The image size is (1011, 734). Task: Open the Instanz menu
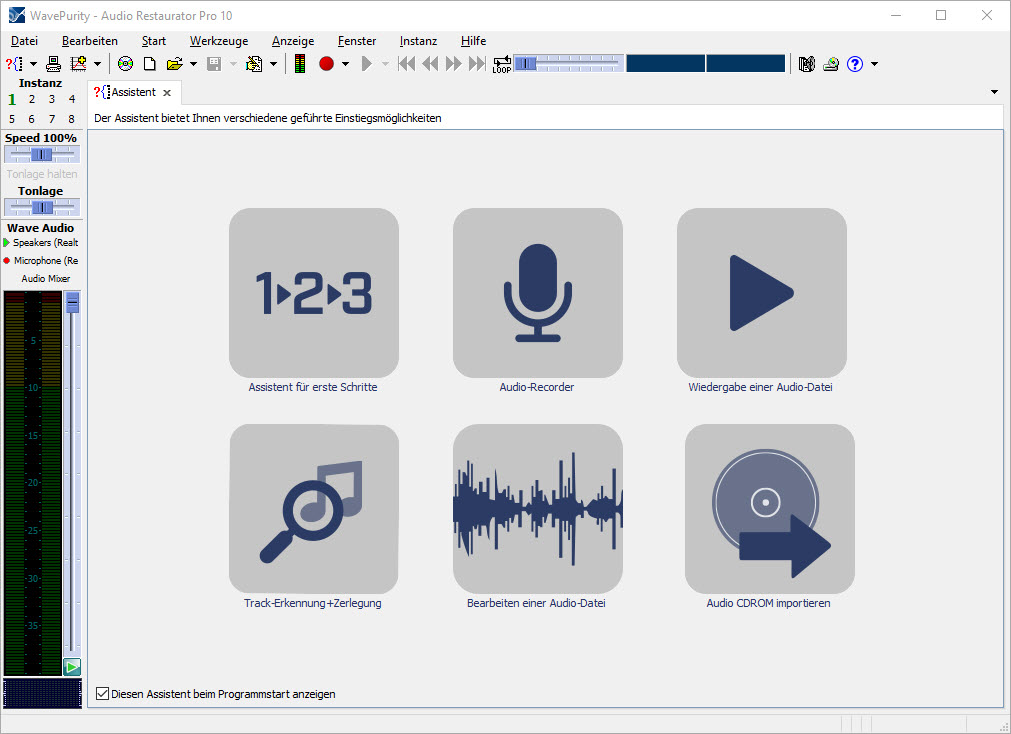pos(418,41)
